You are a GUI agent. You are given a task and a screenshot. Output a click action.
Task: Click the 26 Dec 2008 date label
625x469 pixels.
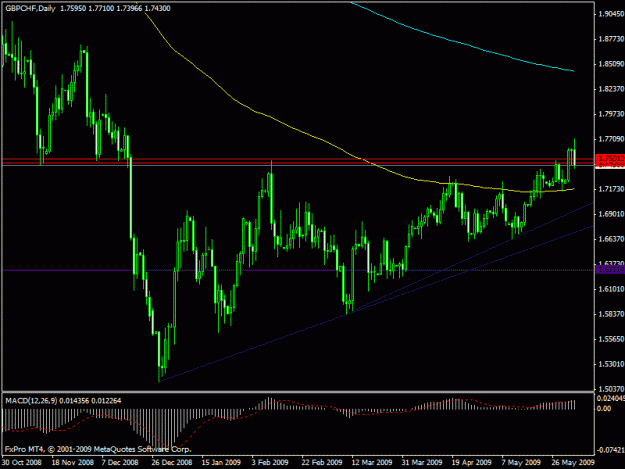[172, 462]
